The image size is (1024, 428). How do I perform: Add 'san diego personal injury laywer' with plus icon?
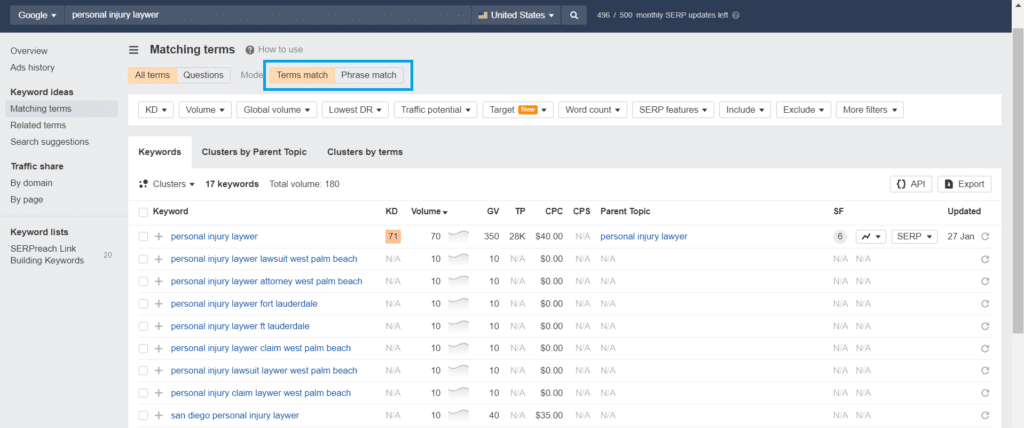159,415
